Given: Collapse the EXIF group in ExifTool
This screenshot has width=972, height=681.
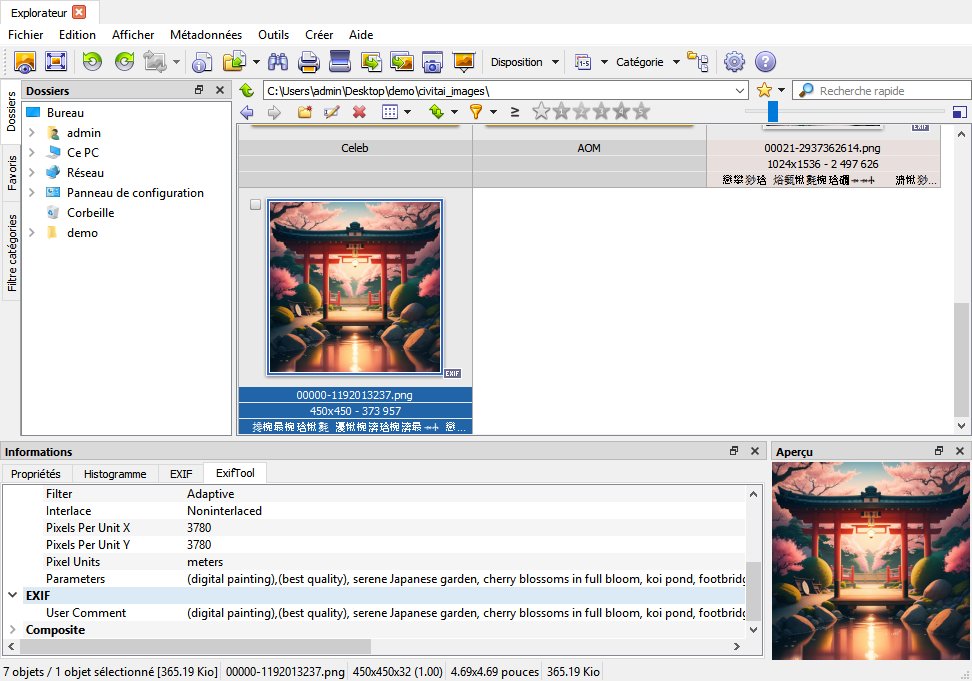Looking at the screenshot, I should 12,595.
